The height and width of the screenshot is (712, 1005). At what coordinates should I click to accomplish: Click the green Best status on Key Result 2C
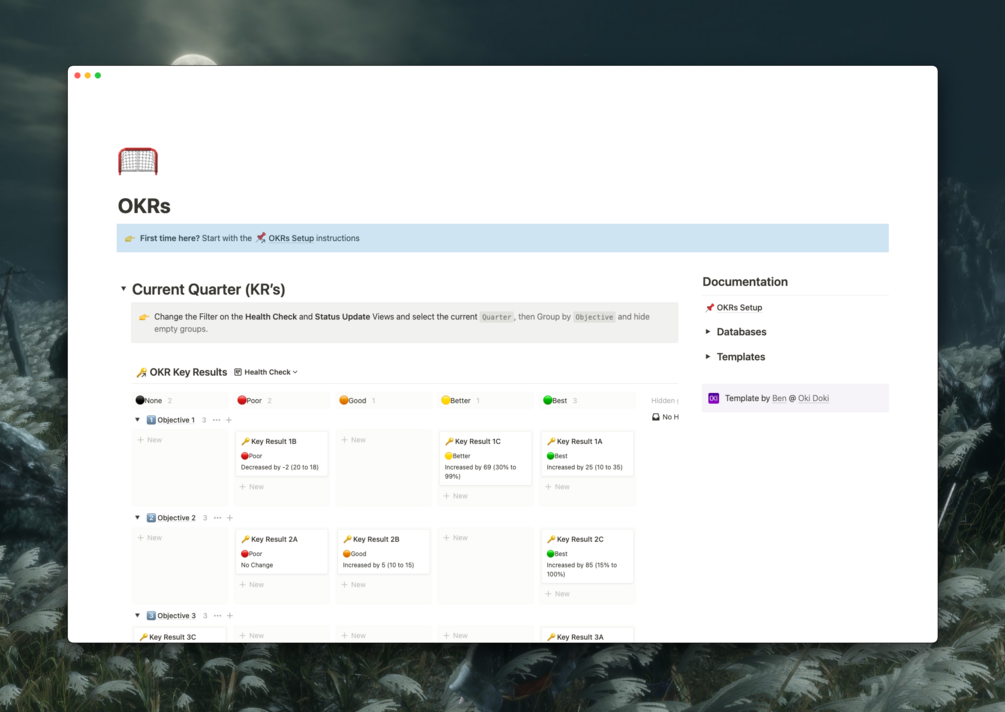point(557,554)
